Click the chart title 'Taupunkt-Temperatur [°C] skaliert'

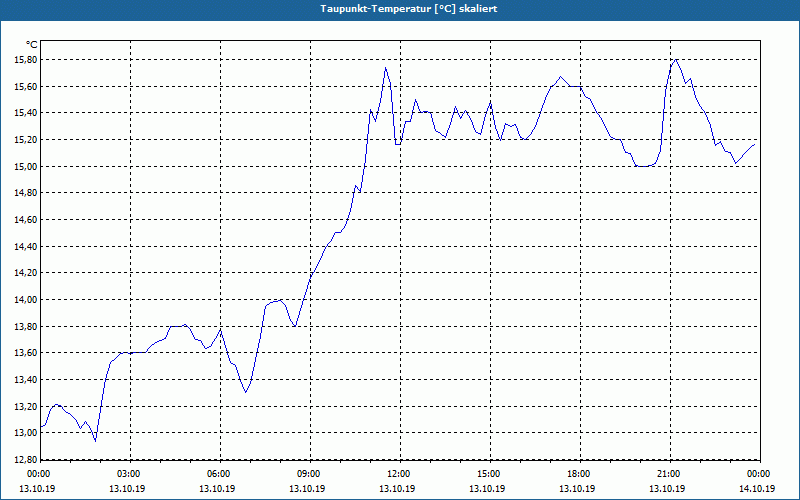(x=409, y=9)
